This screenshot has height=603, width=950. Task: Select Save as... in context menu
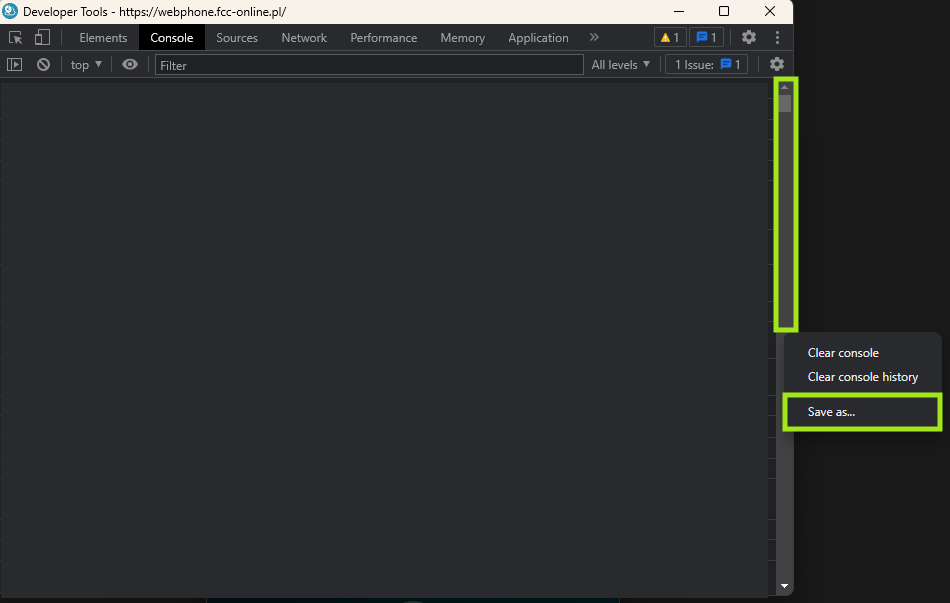tap(862, 412)
